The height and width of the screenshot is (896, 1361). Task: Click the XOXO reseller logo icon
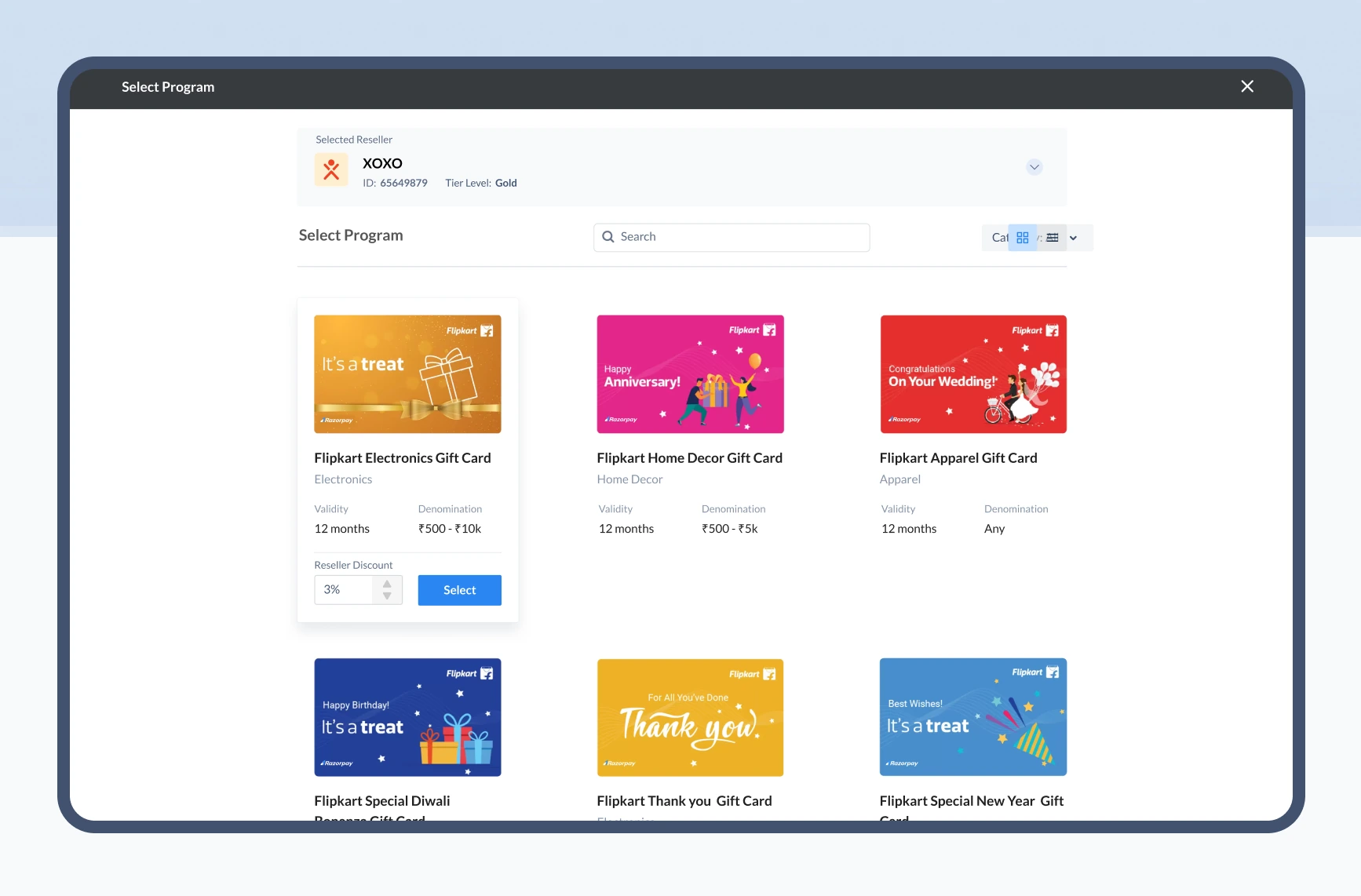tap(331, 169)
